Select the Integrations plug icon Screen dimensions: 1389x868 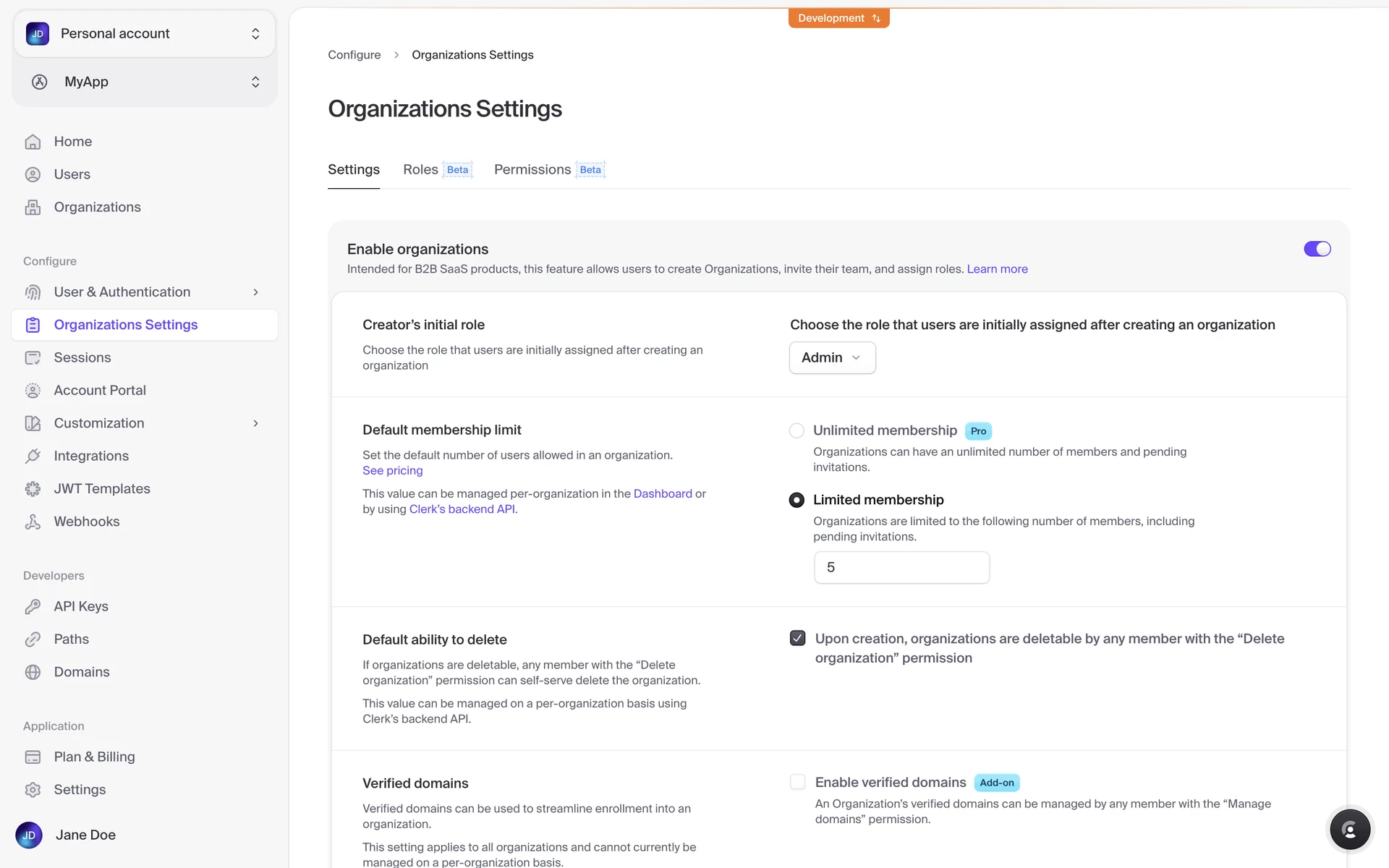coord(33,456)
